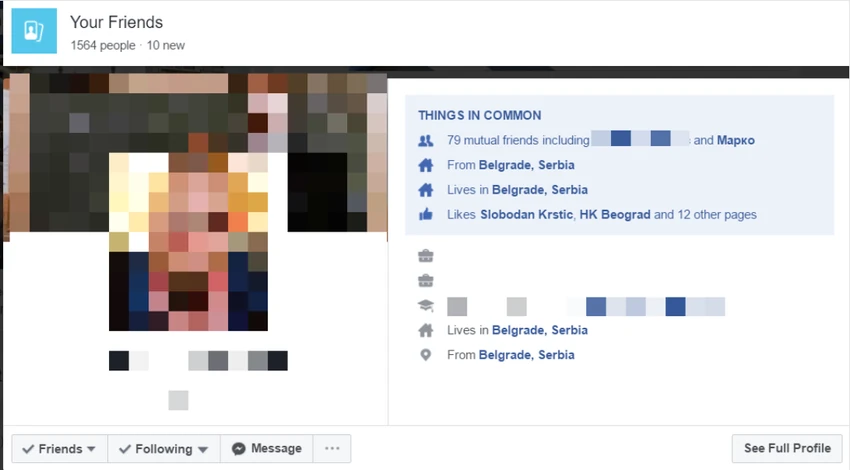Open the HK Beograd page link
Image resolution: width=850 pixels, height=470 pixels.
point(615,215)
